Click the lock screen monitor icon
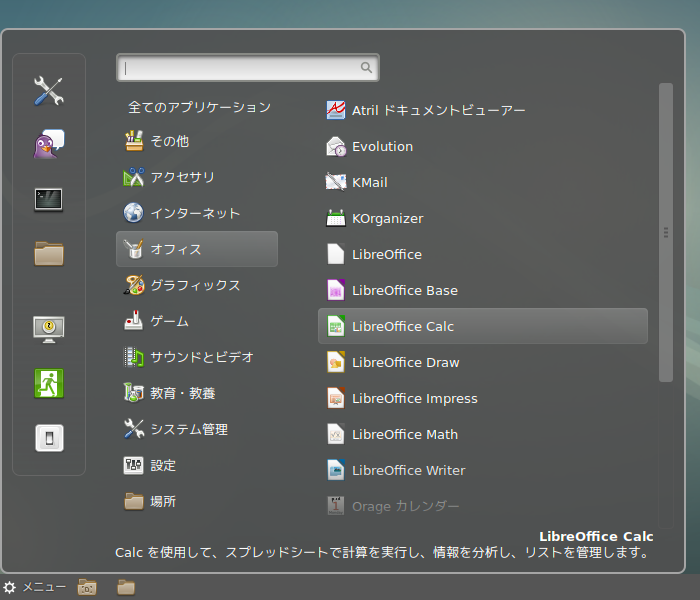Viewport: 700px width, 600px height. coord(49,329)
